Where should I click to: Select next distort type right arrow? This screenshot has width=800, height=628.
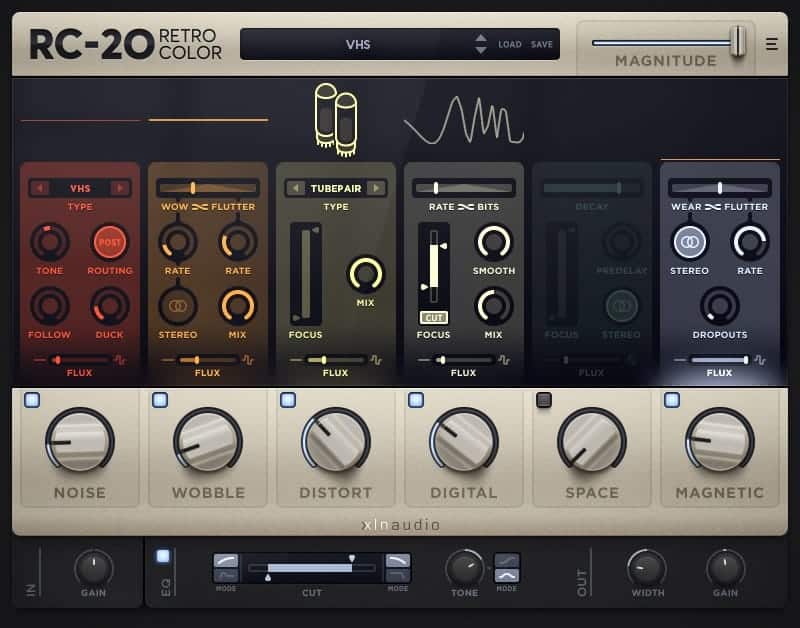(x=376, y=188)
